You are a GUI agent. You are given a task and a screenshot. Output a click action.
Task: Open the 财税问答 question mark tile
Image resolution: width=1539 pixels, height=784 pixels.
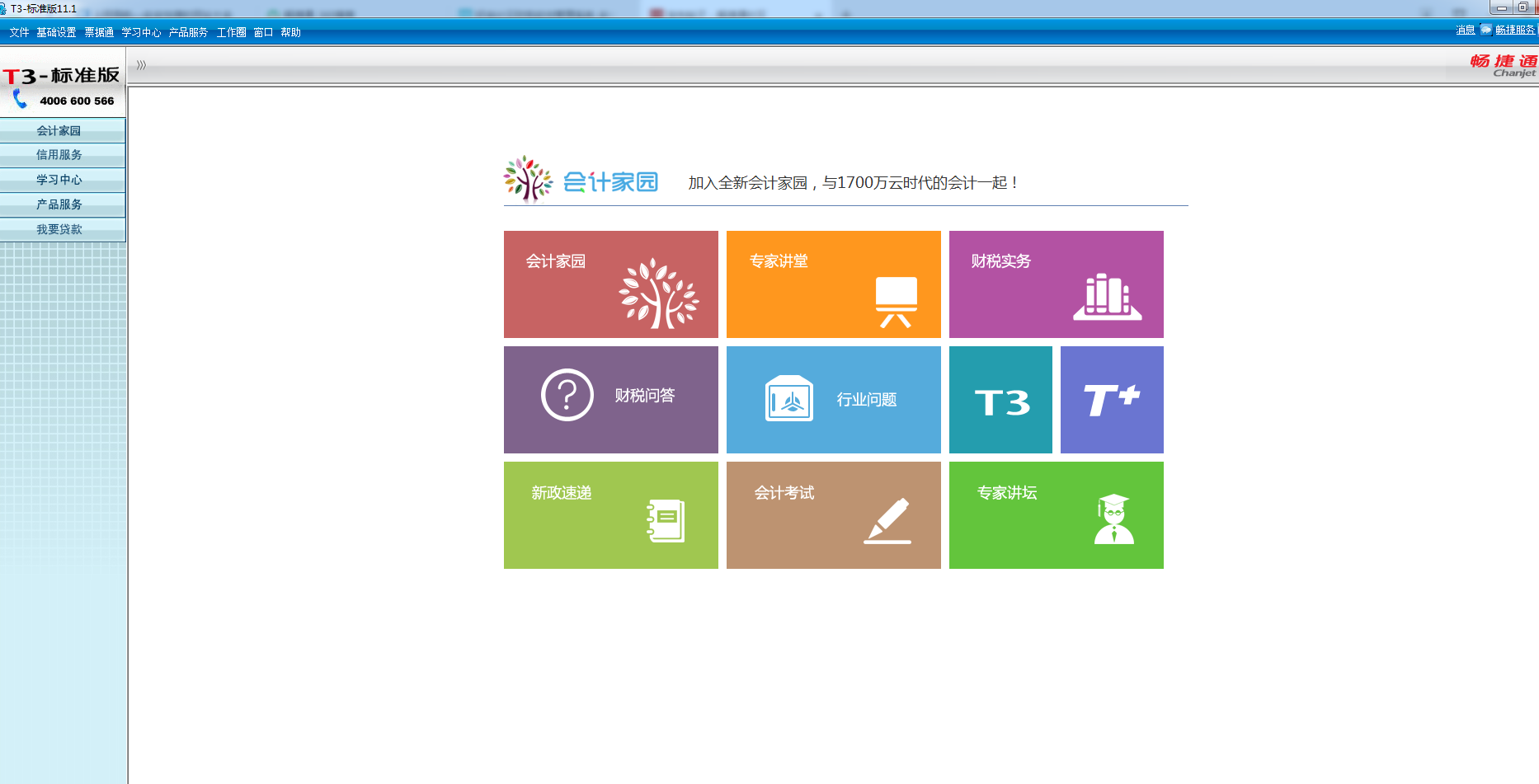pyautogui.click(x=610, y=400)
